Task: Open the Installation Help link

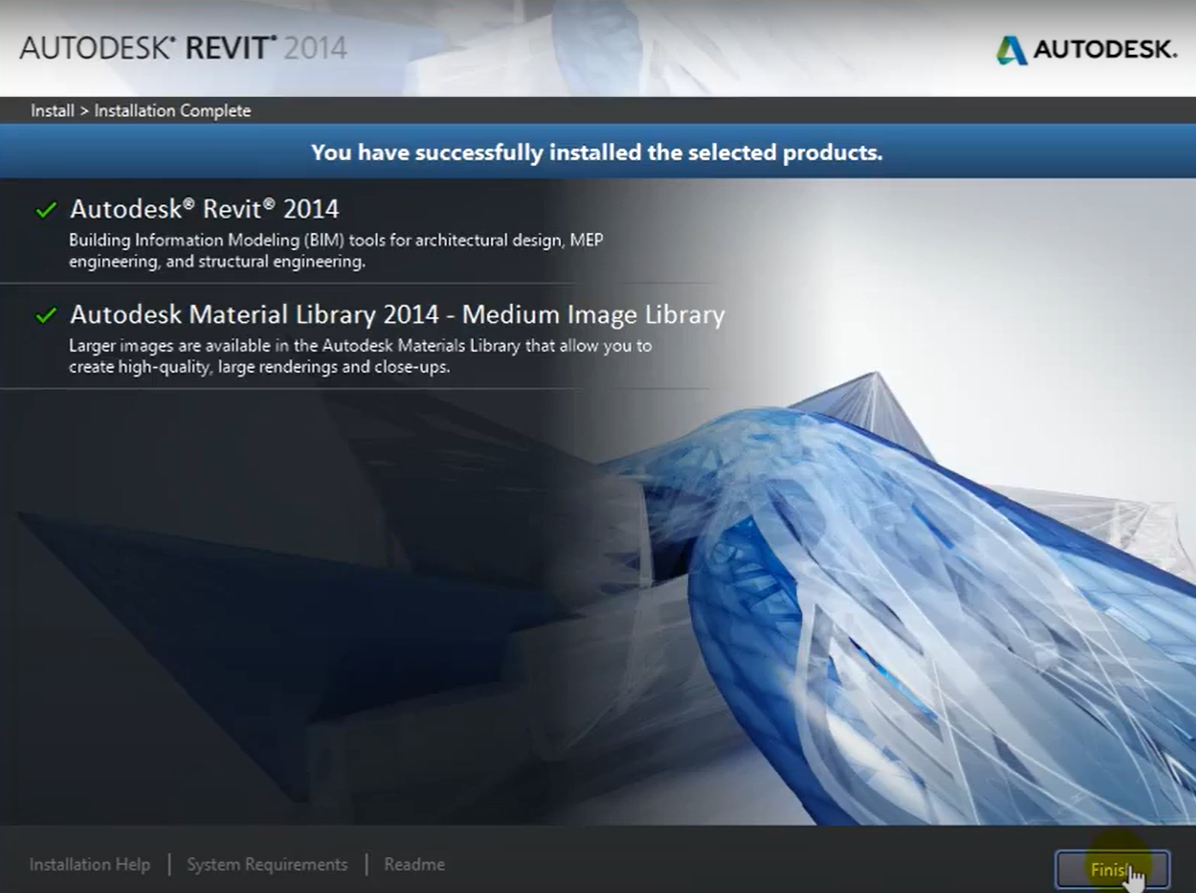Action: tap(90, 864)
